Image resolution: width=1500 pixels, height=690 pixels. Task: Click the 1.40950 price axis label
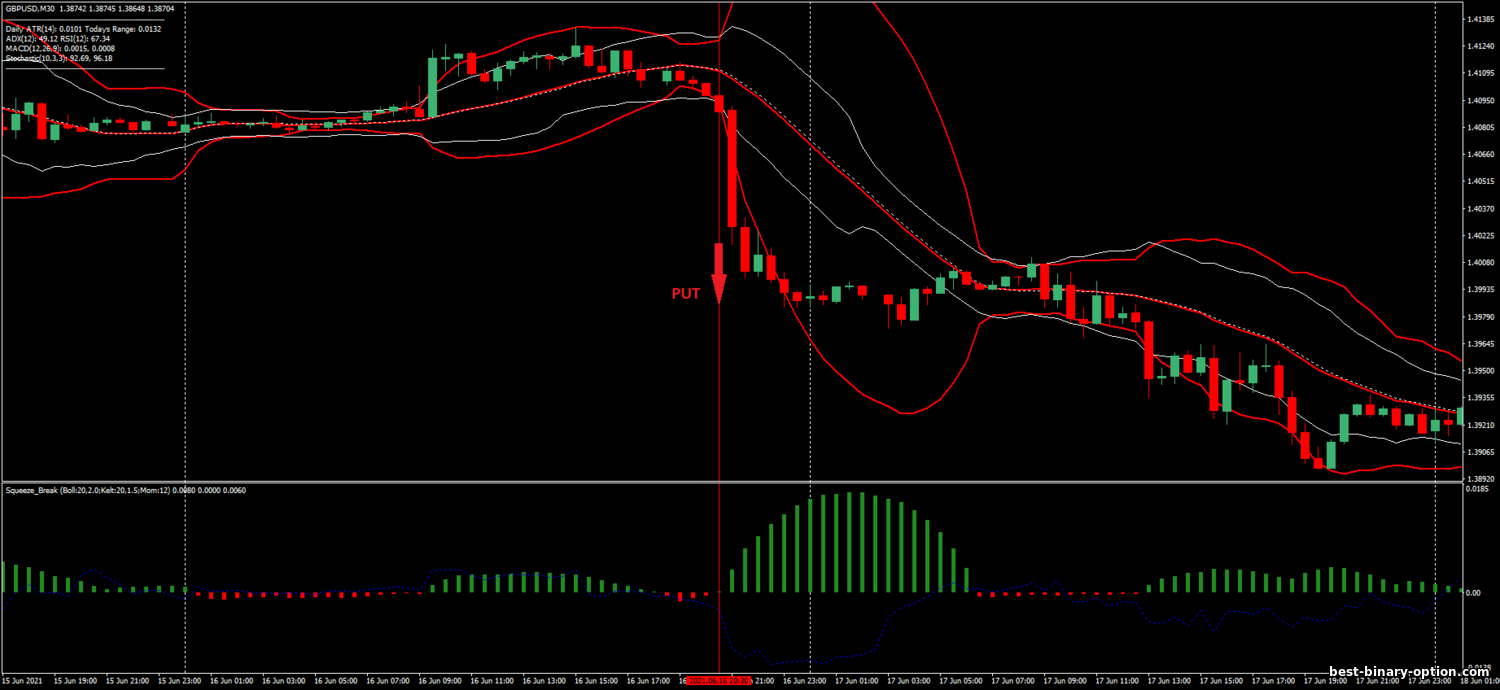click(x=1480, y=100)
